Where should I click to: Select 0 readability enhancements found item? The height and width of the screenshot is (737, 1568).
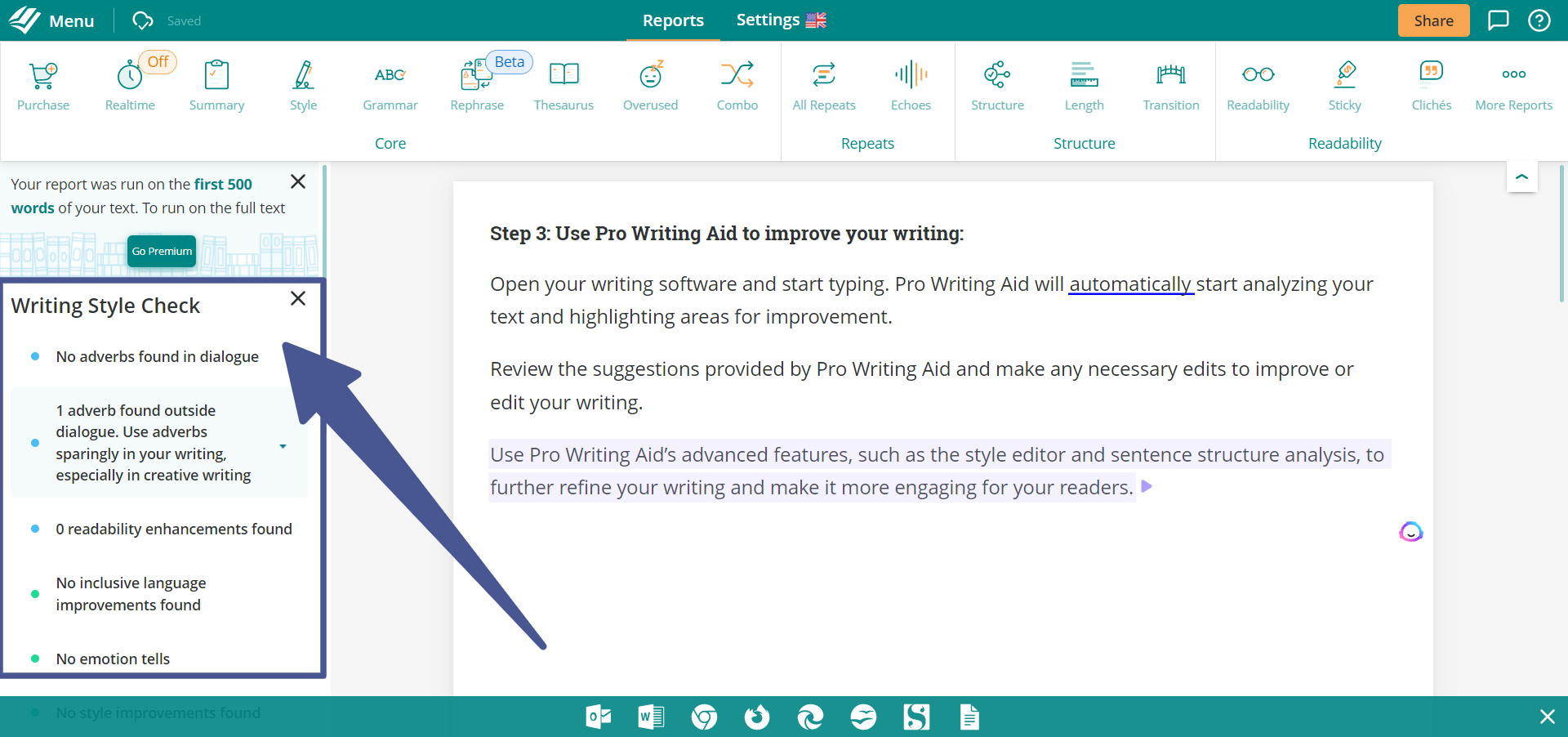[174, 529]
